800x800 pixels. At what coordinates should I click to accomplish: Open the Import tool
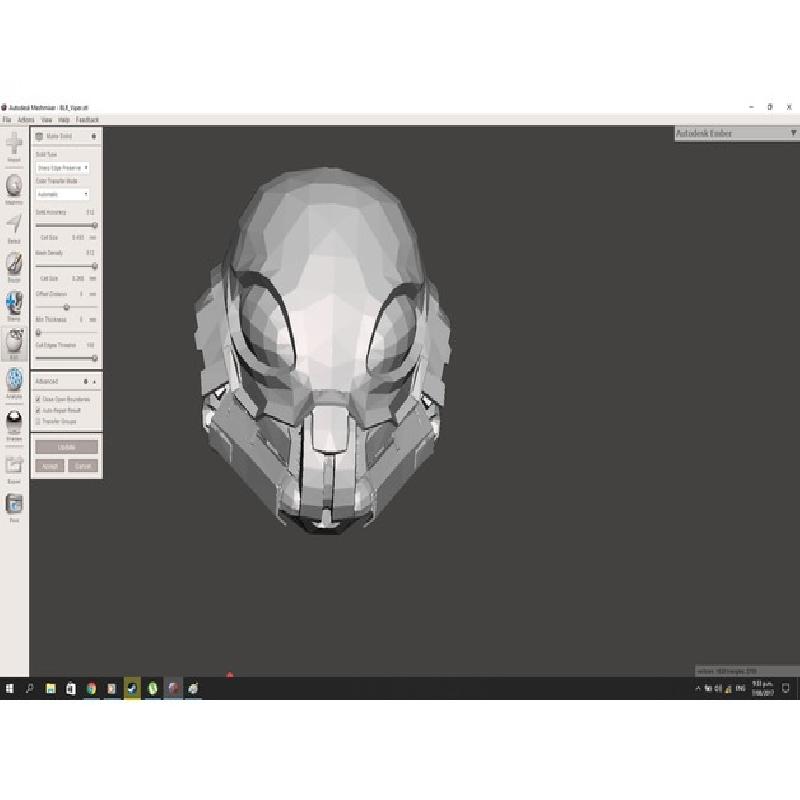[x=14, y=147]
